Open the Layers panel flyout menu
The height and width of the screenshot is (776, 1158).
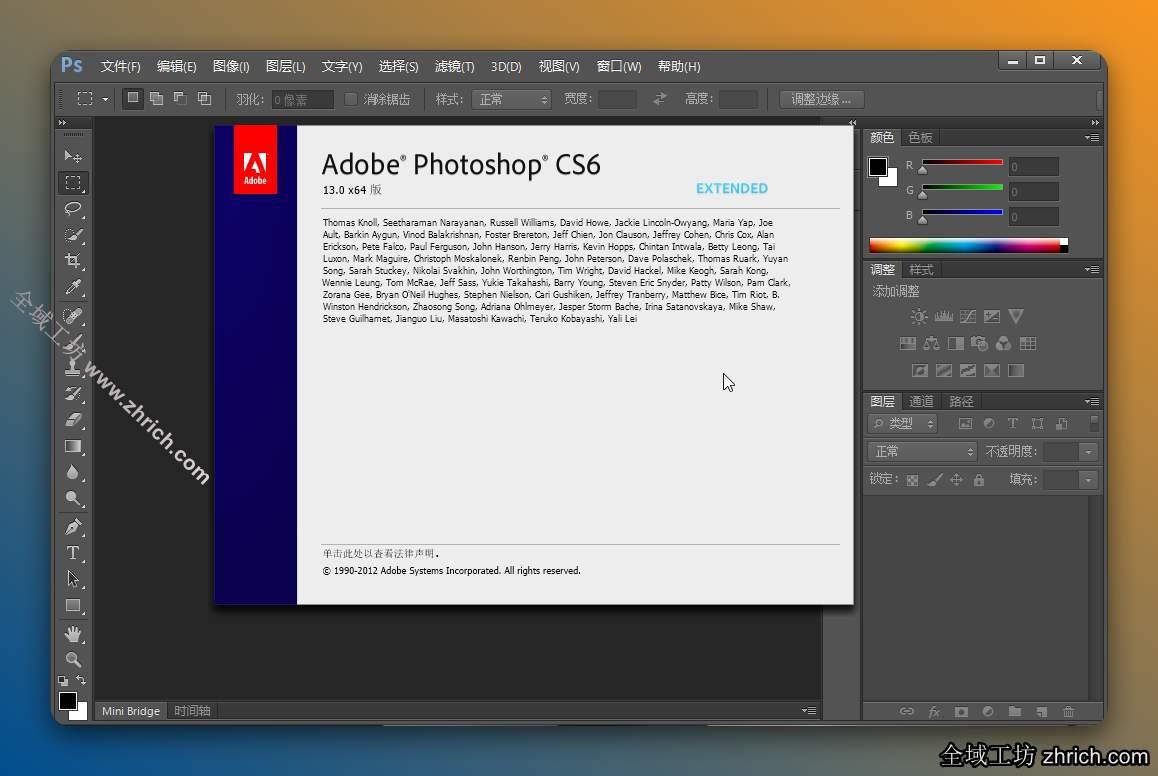click(x=1092, y=402)
